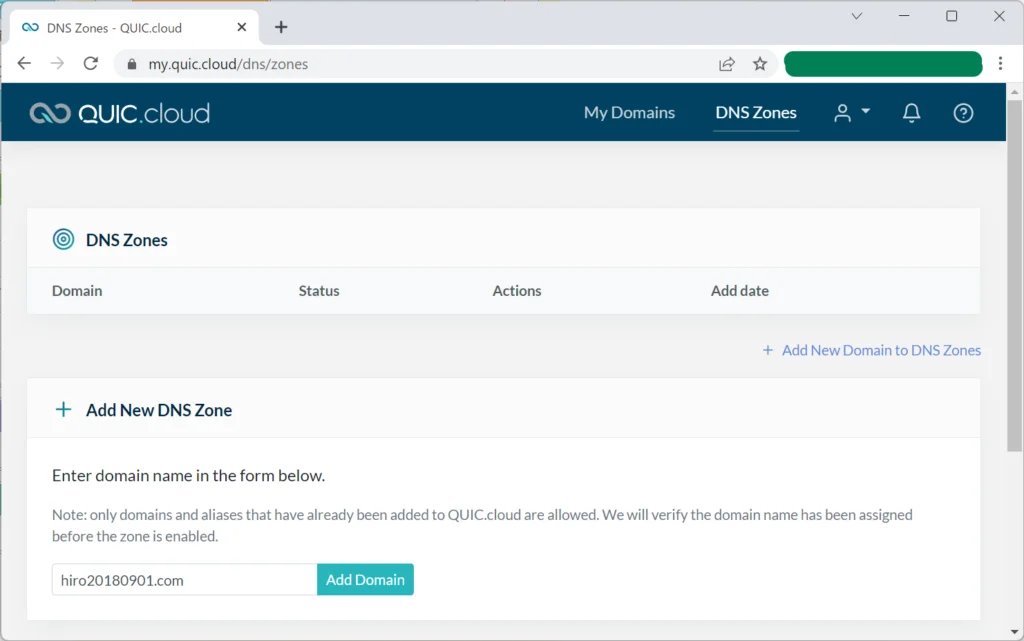
Task: Click the Add New DNS Zone heading
Action: tap(159, 410)
